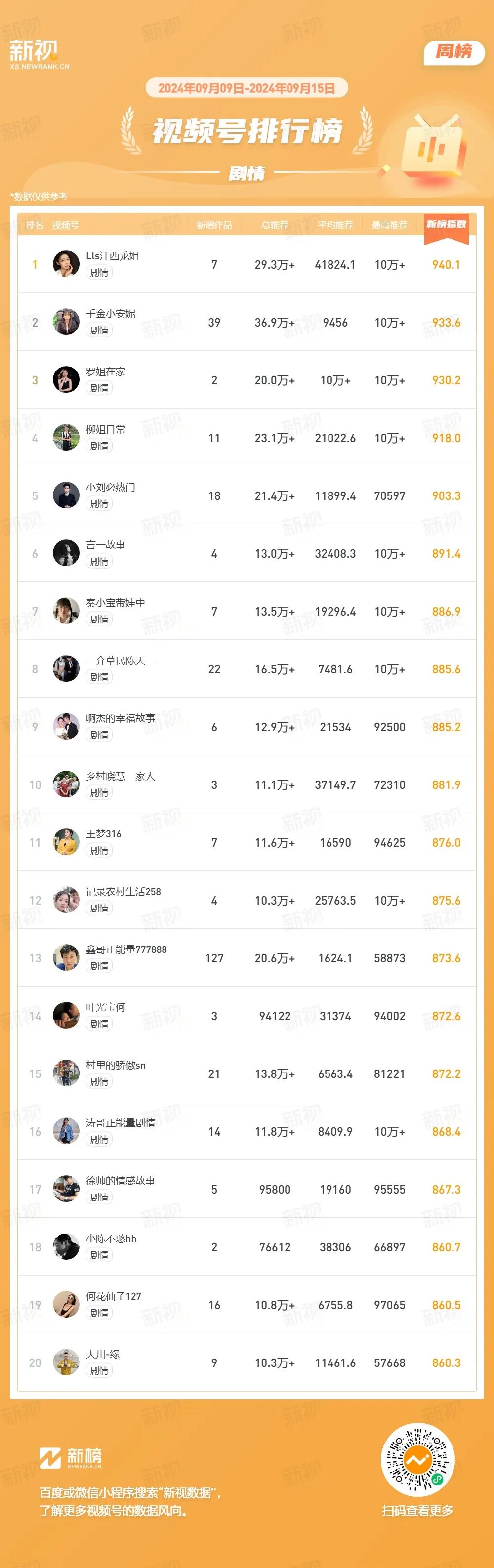The height and width of the screenshot is (1568, 494).
Task: Open 千金小安妮 avatar thumbnail
Action: [66, 322]
